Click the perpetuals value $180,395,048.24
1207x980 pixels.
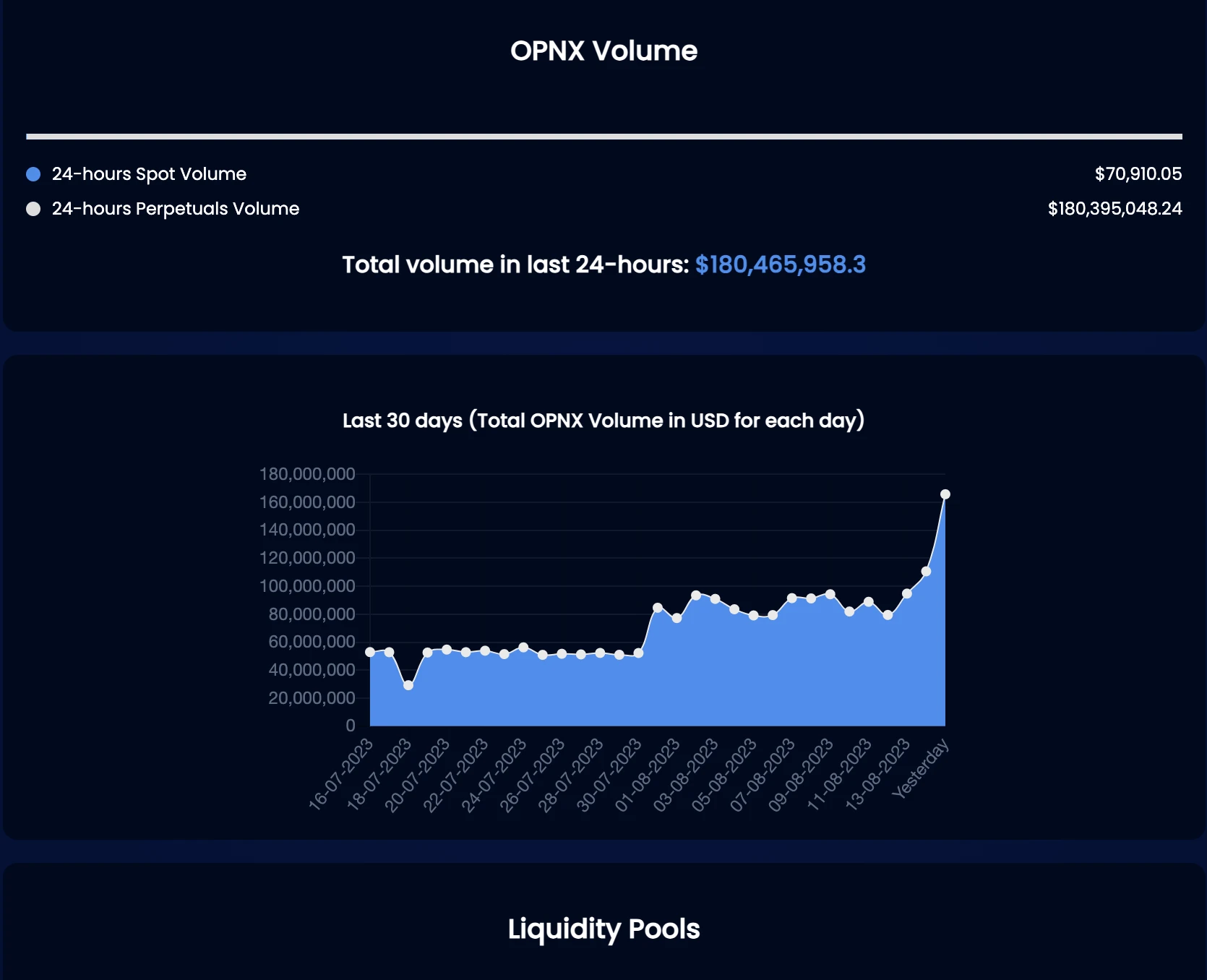pyautogui.click(x=1114, y=209)
